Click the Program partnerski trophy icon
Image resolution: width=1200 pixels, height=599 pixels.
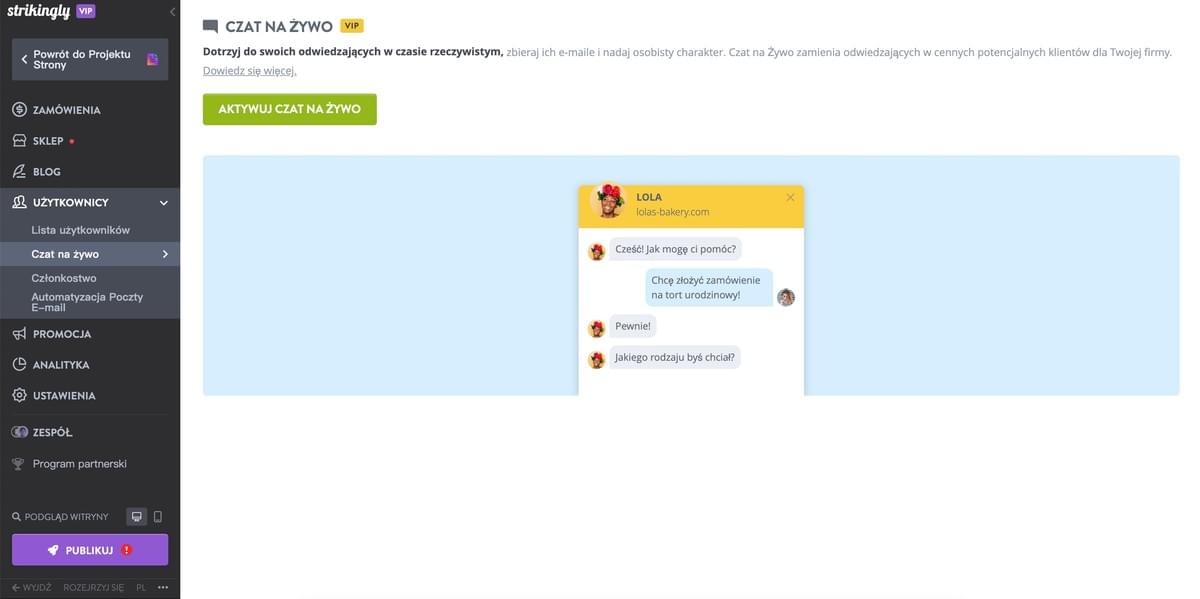tap(19, 464)
